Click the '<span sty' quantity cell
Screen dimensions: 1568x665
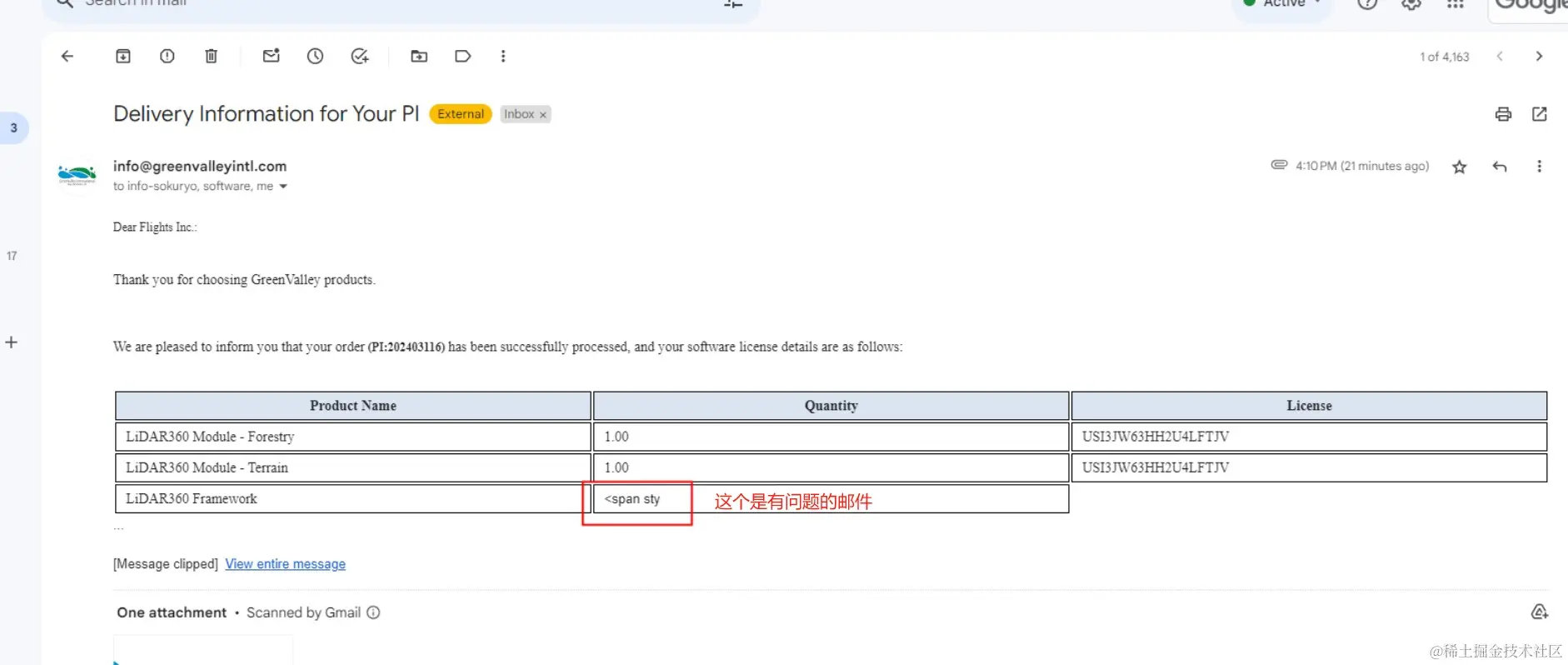pyautogui.click(x=831, y=498)
